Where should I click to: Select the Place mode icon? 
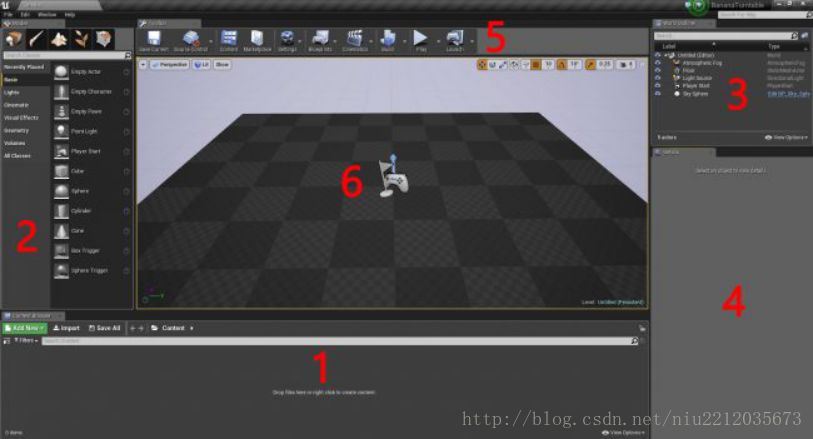[14, 39]
